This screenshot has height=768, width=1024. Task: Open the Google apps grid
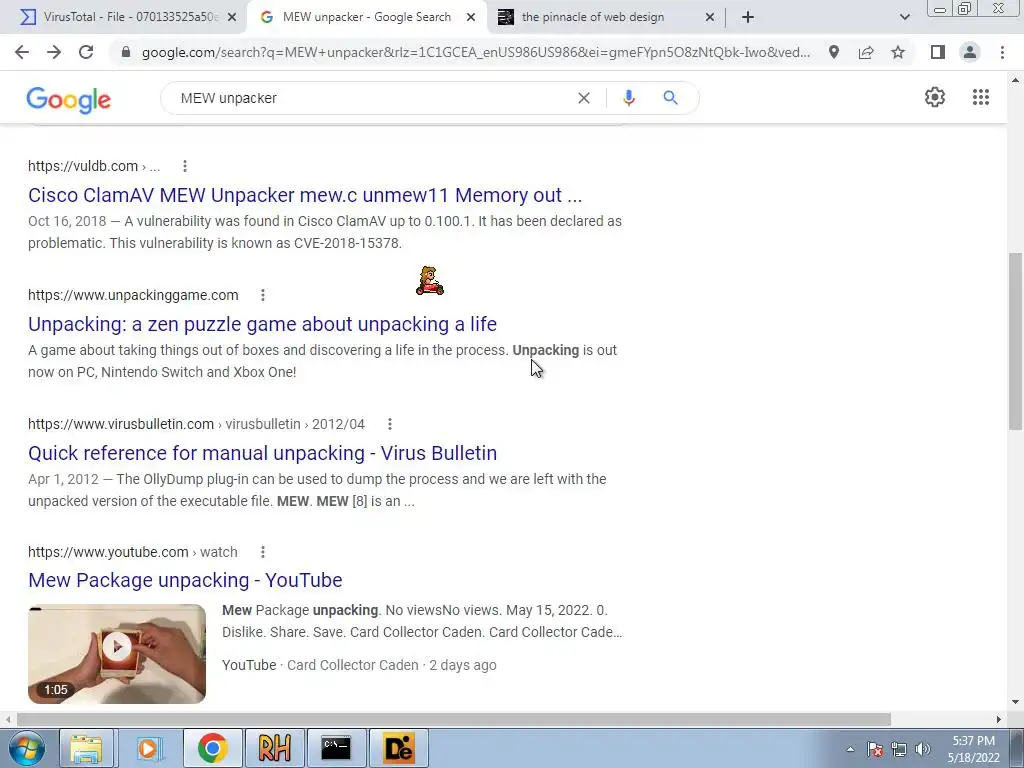[981, 97]
